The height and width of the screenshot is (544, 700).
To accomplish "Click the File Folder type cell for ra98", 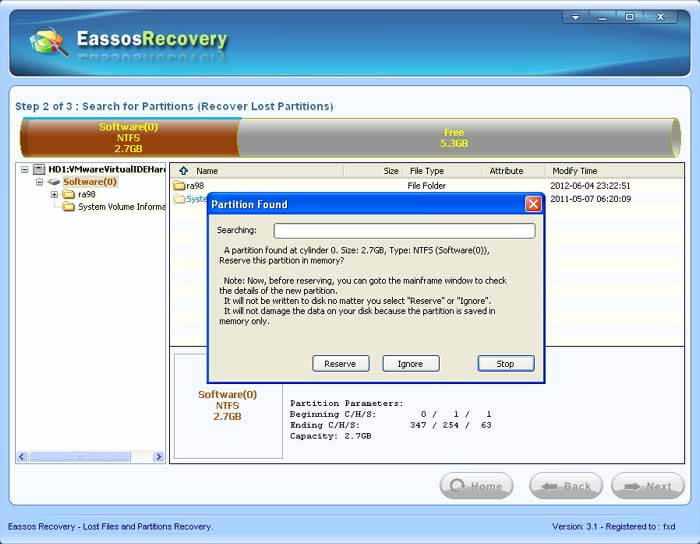I will (426, 186).
